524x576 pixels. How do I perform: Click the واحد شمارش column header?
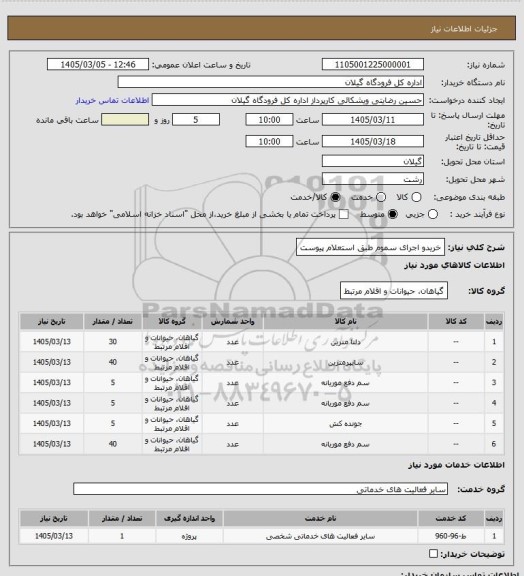point(233,321)
